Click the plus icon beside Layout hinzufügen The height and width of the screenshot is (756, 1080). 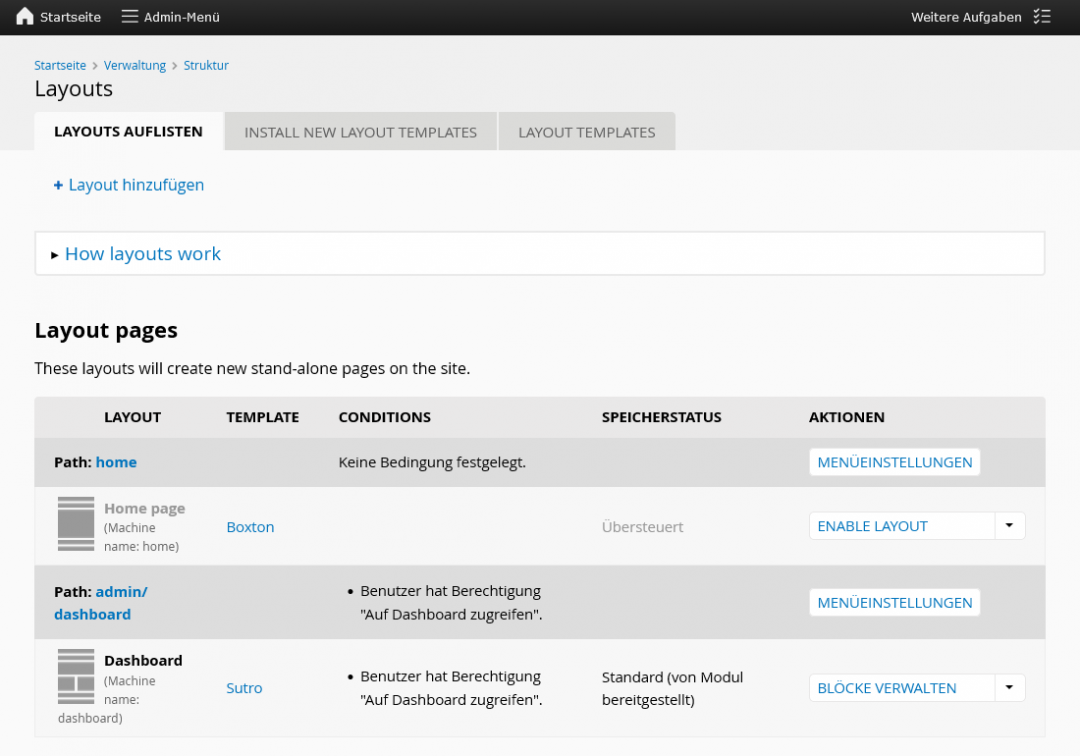pyautogui.click(x=59, y=185)
